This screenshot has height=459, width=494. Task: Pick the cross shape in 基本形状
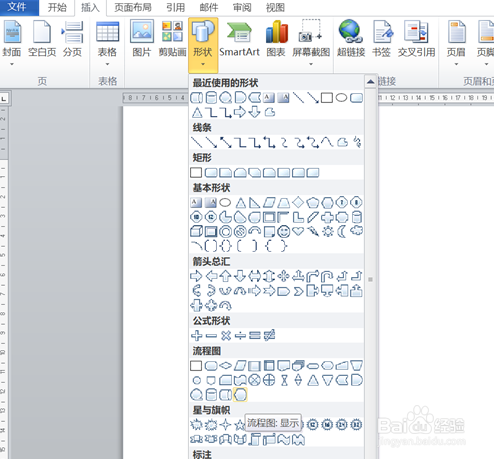(327, 217)
